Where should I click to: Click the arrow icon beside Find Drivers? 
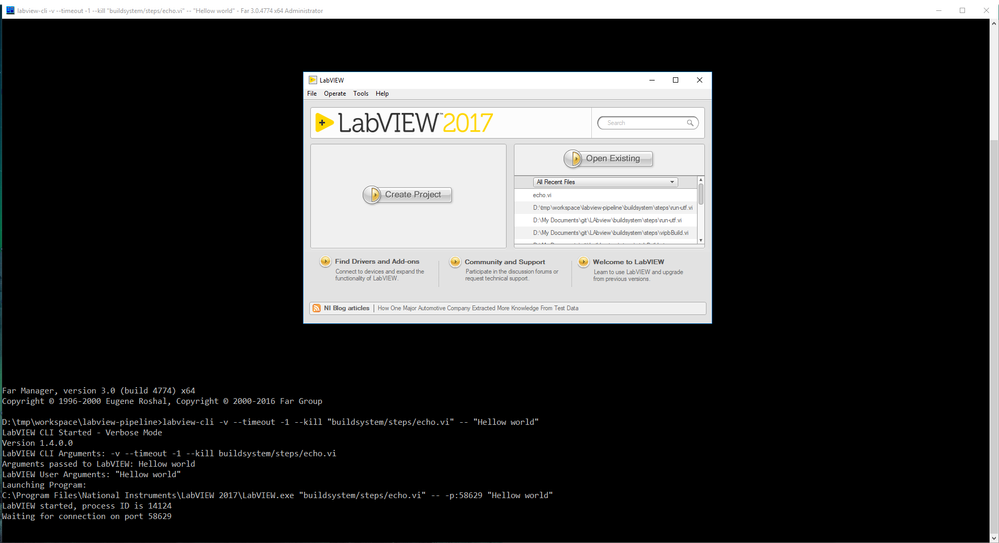pos(326,261)
